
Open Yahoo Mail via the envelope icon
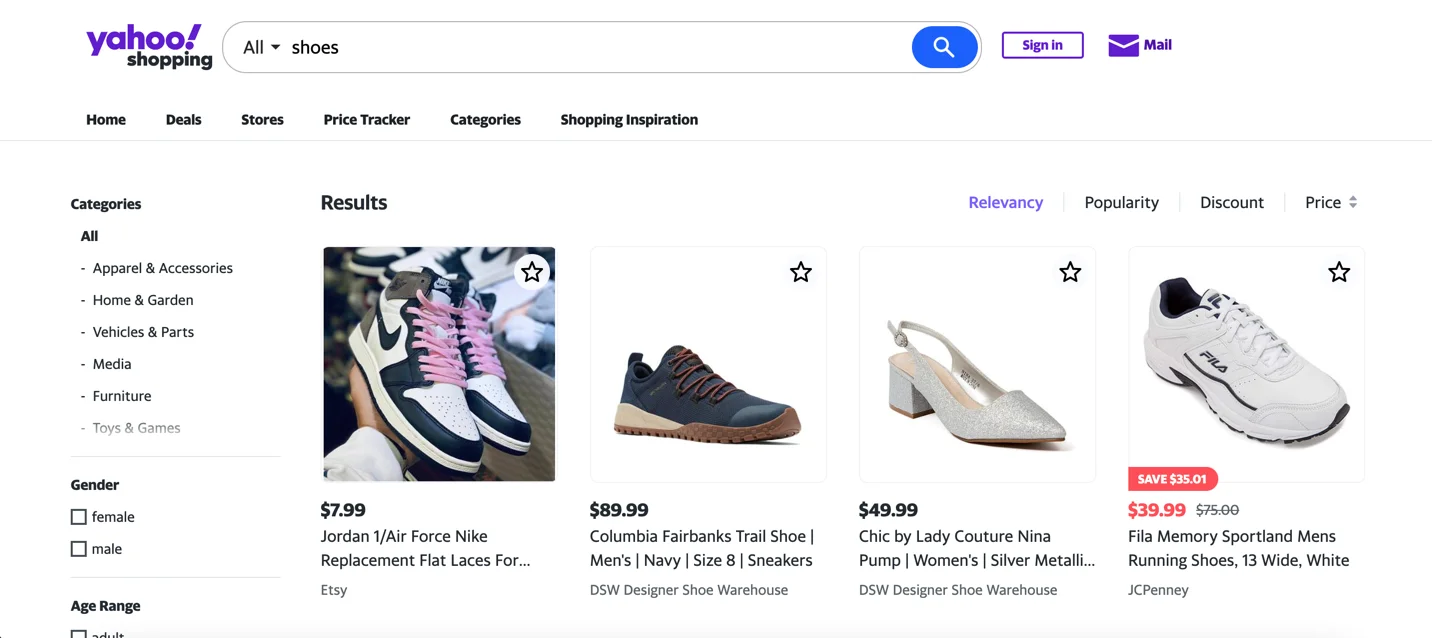1124,44
